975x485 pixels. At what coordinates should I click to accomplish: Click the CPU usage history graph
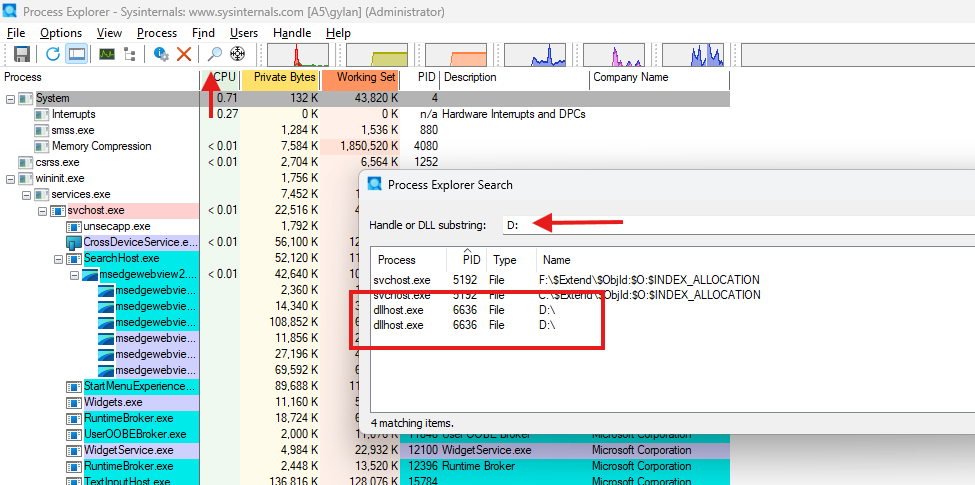coord(296,55)
